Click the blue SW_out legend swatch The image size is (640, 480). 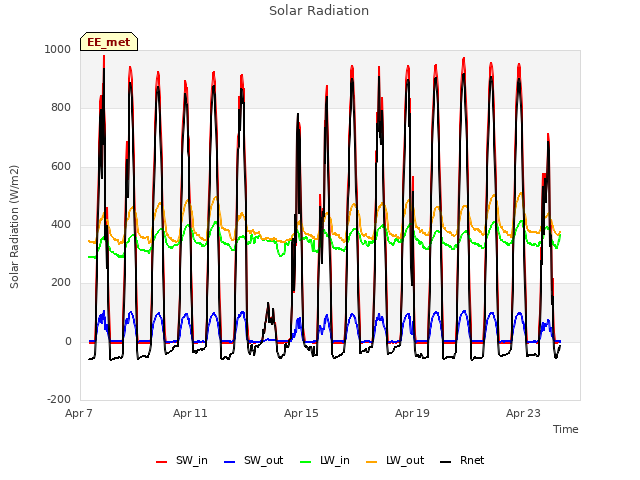230,462
